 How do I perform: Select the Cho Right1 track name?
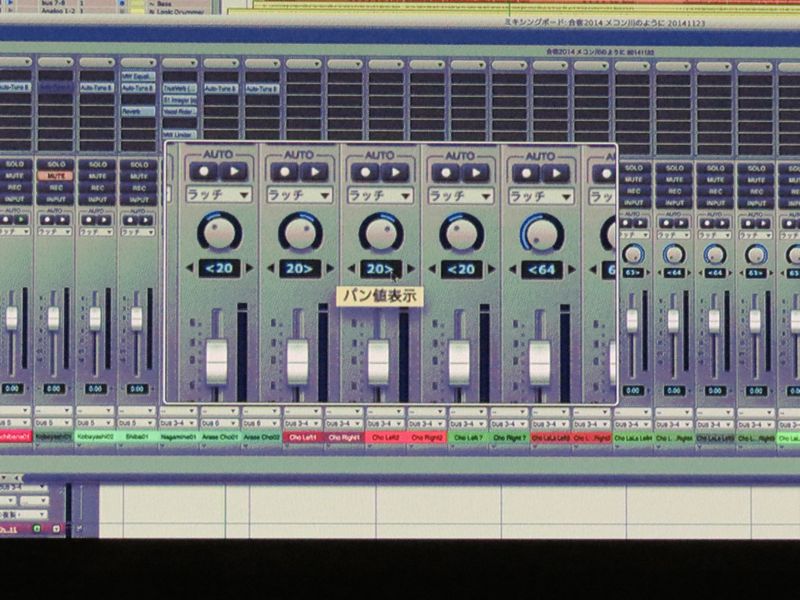tap(344, 438)
